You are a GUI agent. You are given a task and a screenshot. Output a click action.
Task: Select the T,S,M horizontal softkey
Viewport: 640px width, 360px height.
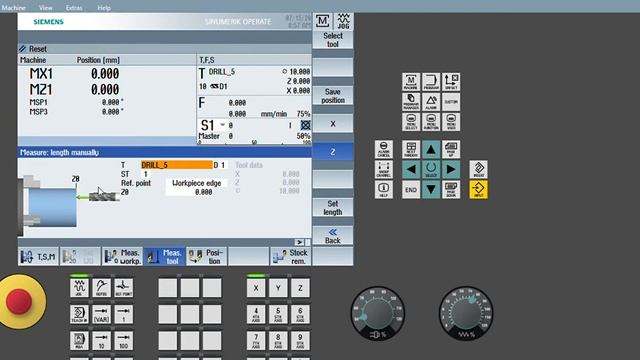click(38, 257)
